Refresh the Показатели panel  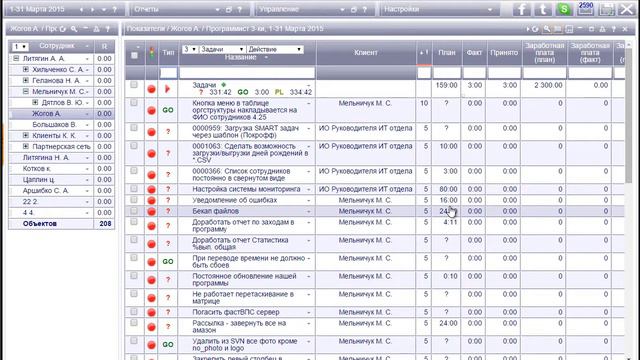click(x=535, y=29)
